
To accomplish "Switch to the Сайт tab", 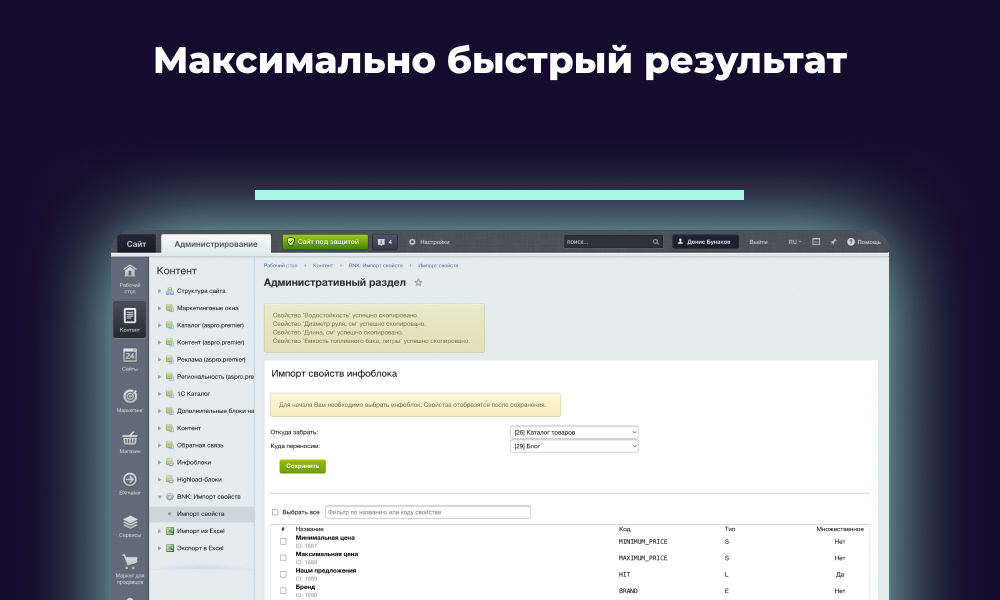I will [x=136, y=244].
